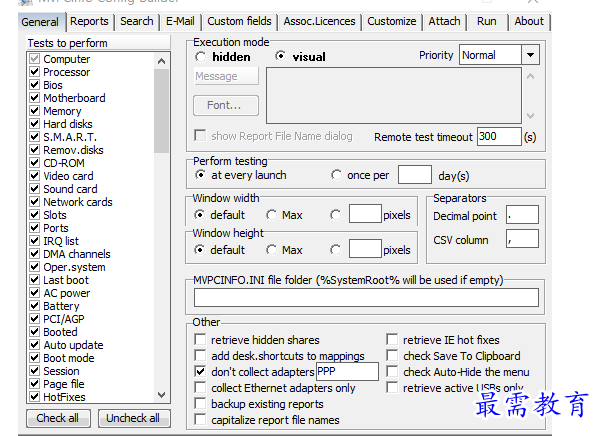
Task: Click the Check all button
Action: coord(58,418)
